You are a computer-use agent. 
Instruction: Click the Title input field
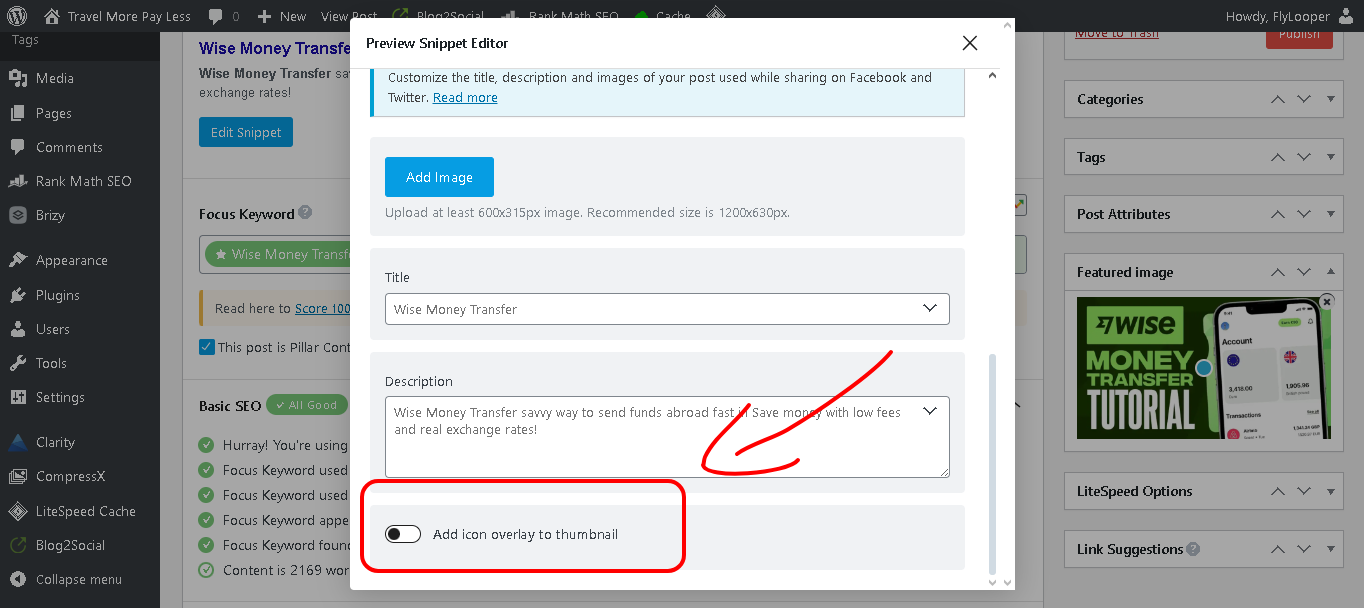click(x=667, y=309)
